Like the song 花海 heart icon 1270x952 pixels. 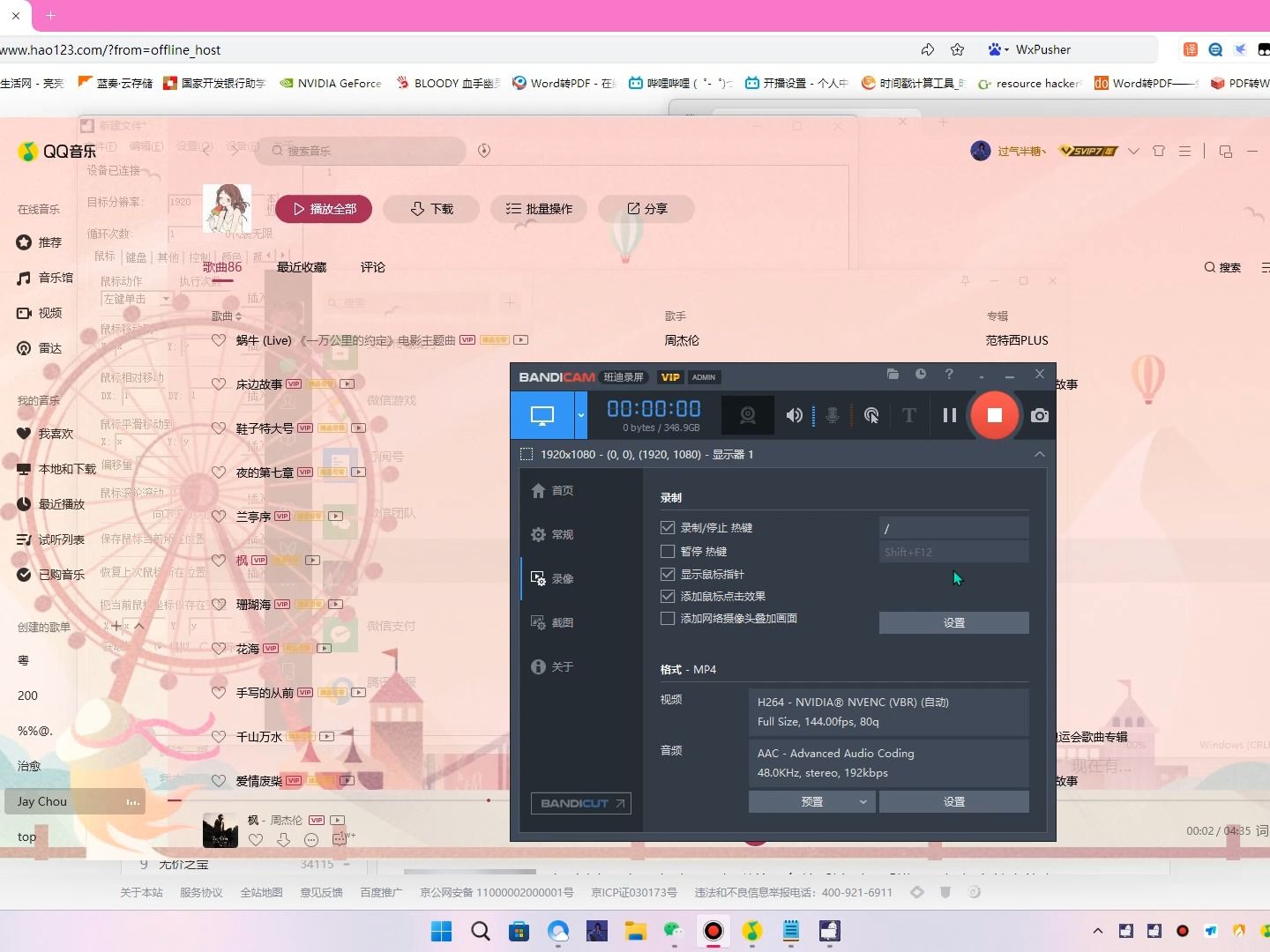click(219, 649)
